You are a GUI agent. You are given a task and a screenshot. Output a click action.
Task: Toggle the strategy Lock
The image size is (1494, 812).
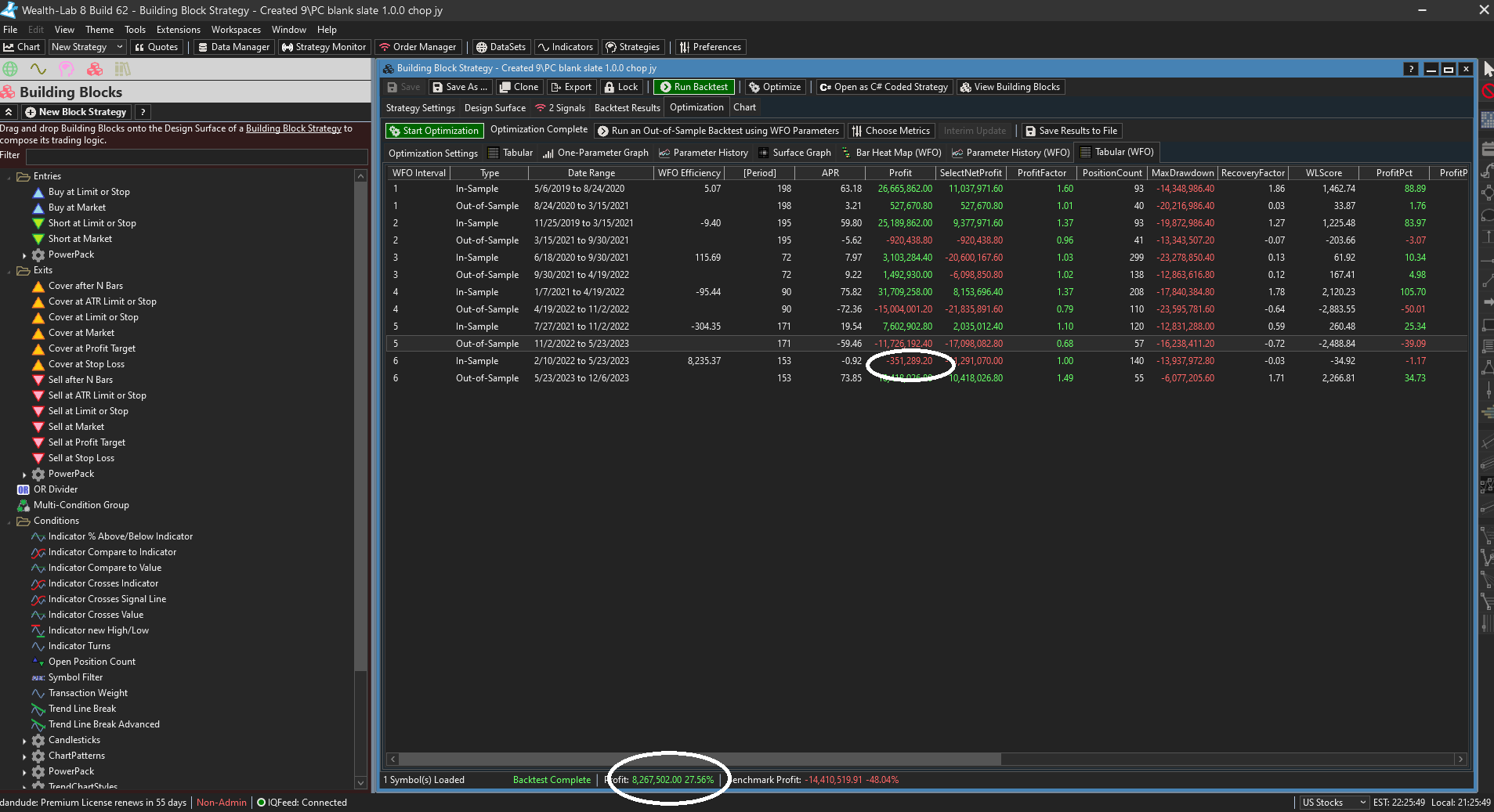point(621,86)
